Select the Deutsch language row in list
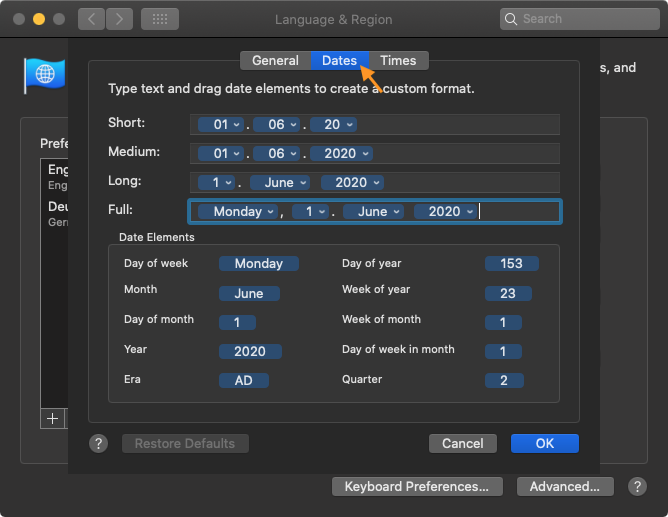The image size is (668, 517). [x=55, y=214]
